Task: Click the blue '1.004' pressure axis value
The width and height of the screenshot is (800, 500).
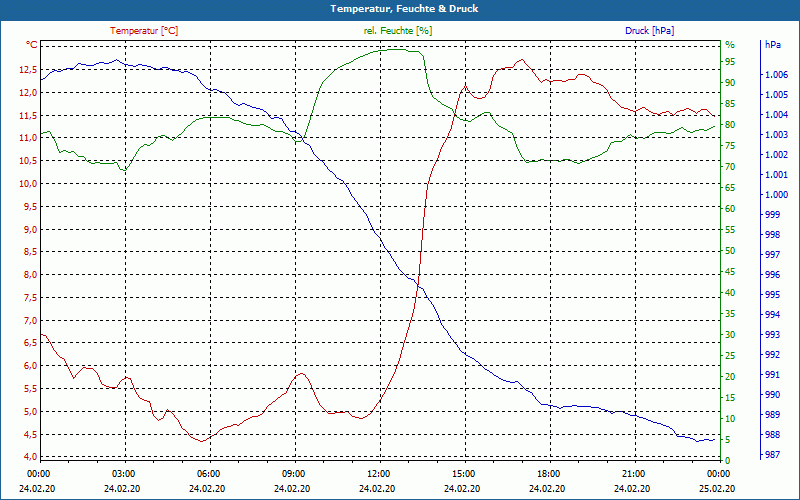Action: (x=776, y=115)
